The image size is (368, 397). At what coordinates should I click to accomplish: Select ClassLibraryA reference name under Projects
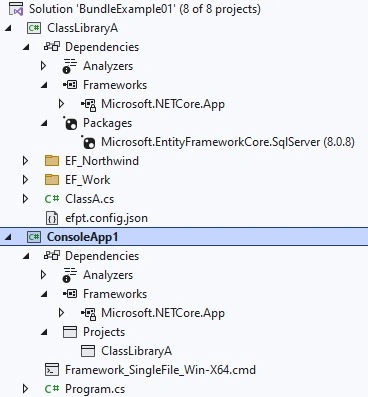point(136,351)
